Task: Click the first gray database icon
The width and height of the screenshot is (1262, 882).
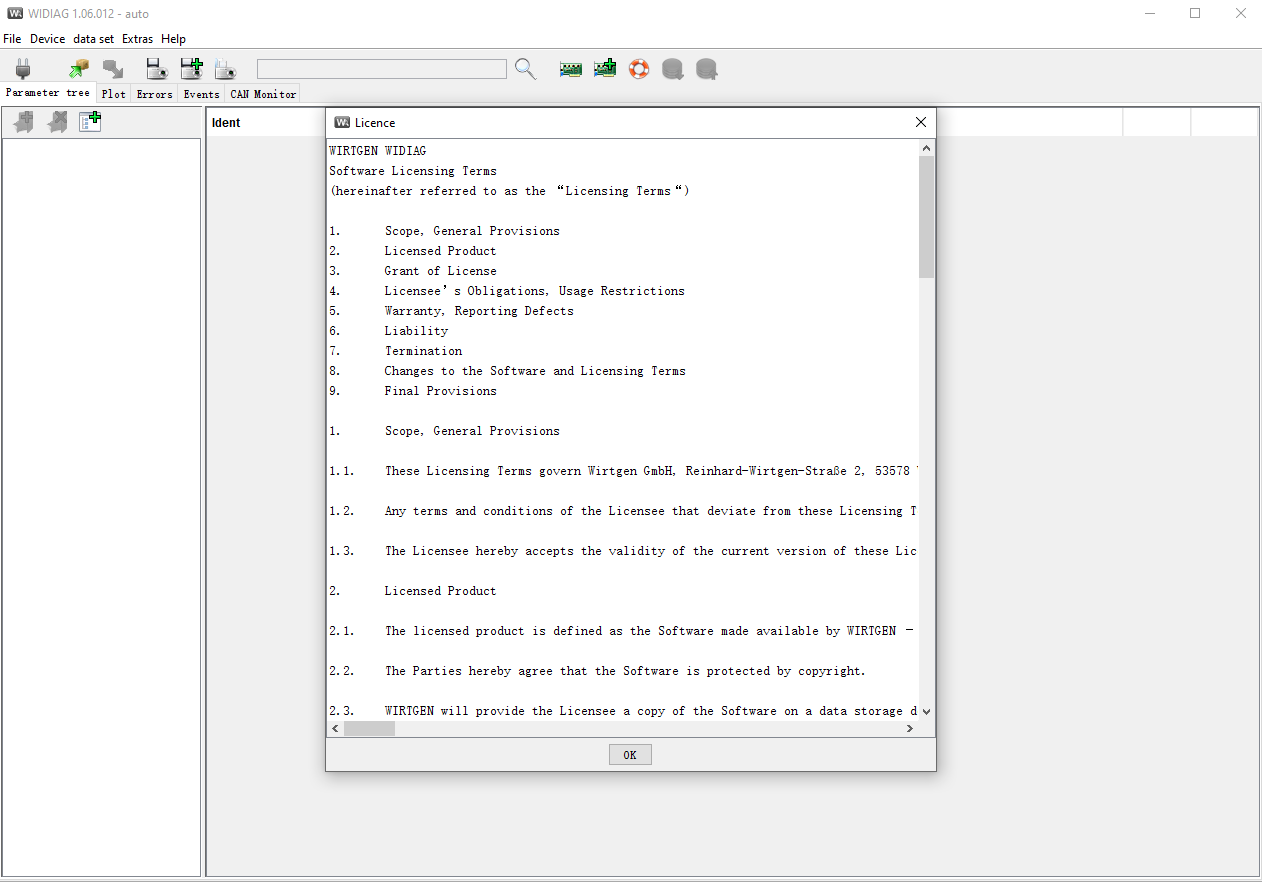Action: (673, 69)
